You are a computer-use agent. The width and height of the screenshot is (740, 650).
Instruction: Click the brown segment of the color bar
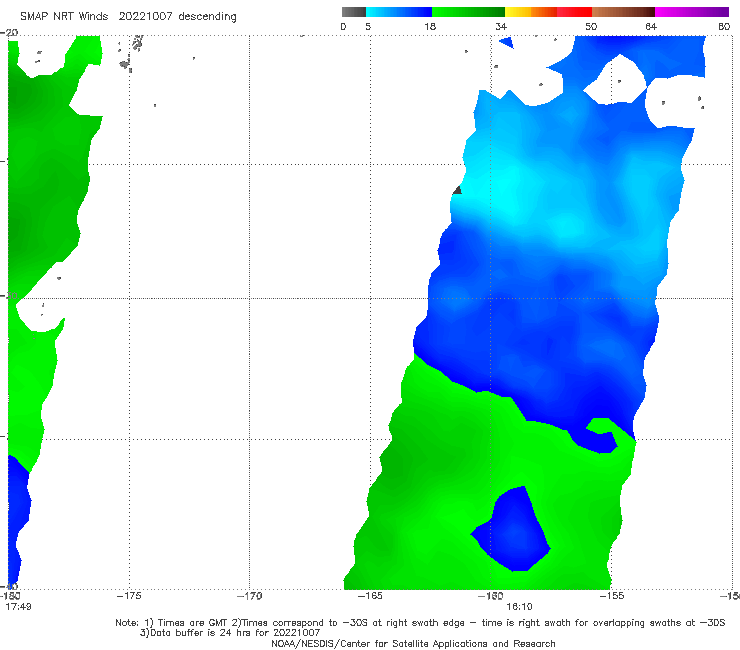[x=623, y=12]
